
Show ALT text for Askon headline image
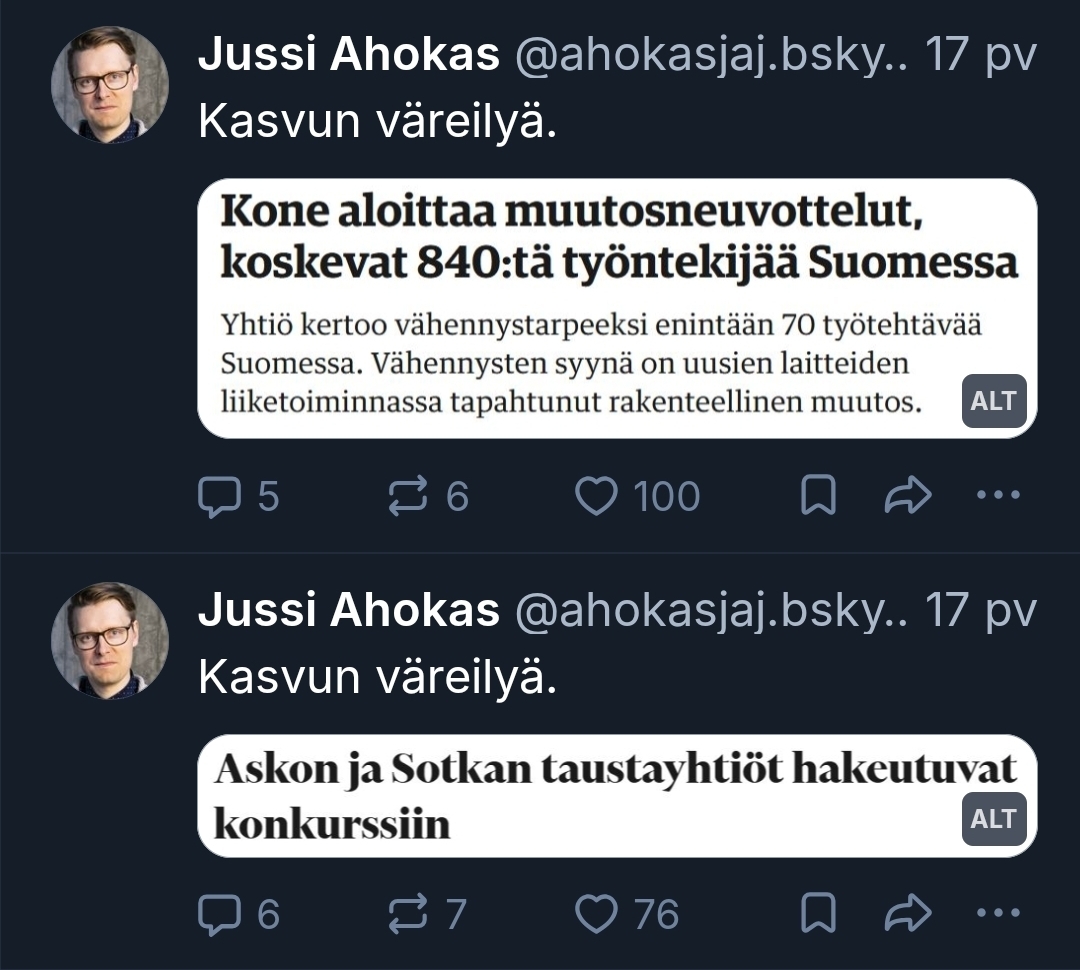994,818
